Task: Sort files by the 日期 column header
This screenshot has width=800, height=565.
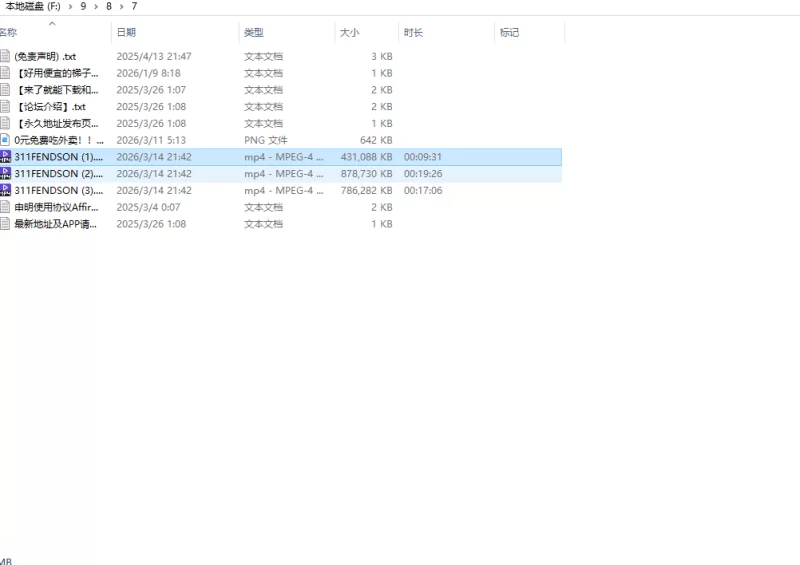Action: [175, 33]
